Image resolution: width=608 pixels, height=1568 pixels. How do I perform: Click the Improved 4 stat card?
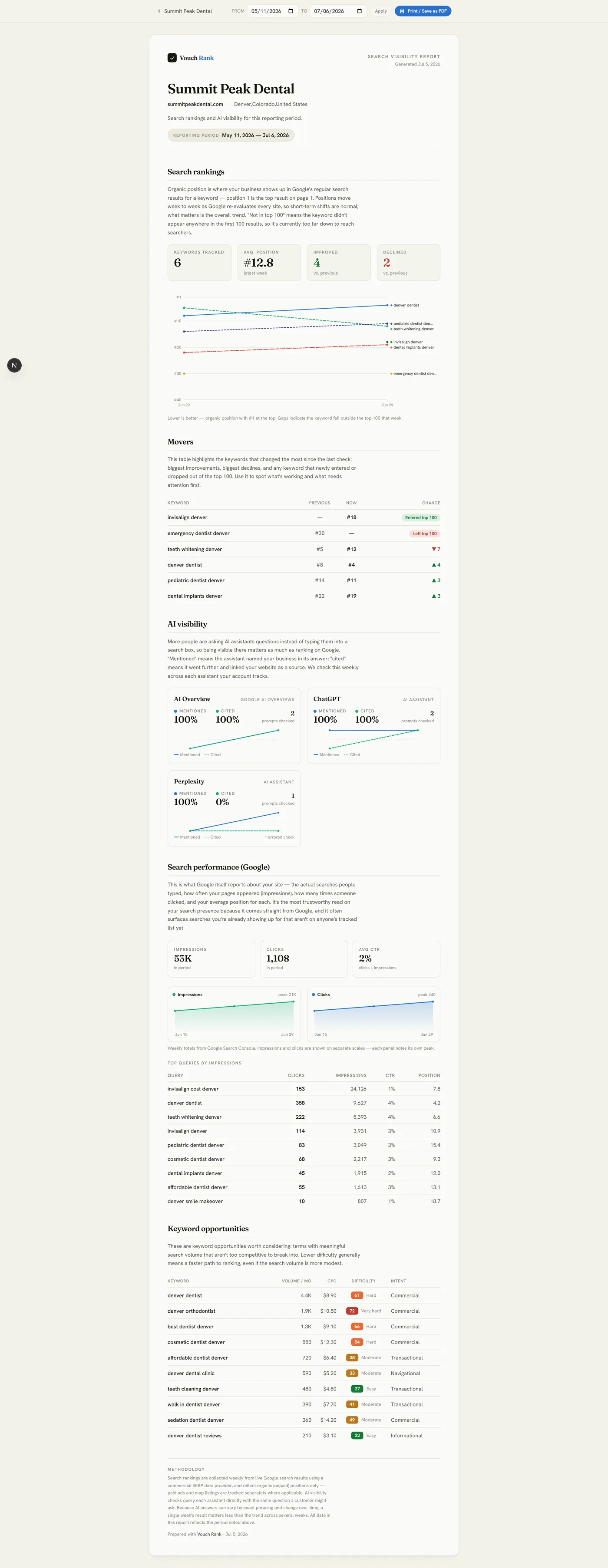pos(339,262)
